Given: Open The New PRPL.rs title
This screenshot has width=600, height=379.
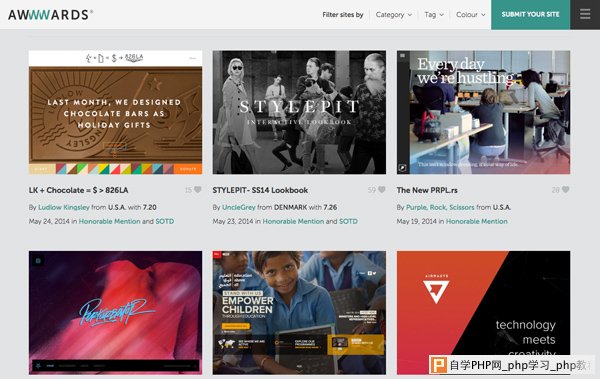Looking at the screenshot, I should [x=427, y=190].
